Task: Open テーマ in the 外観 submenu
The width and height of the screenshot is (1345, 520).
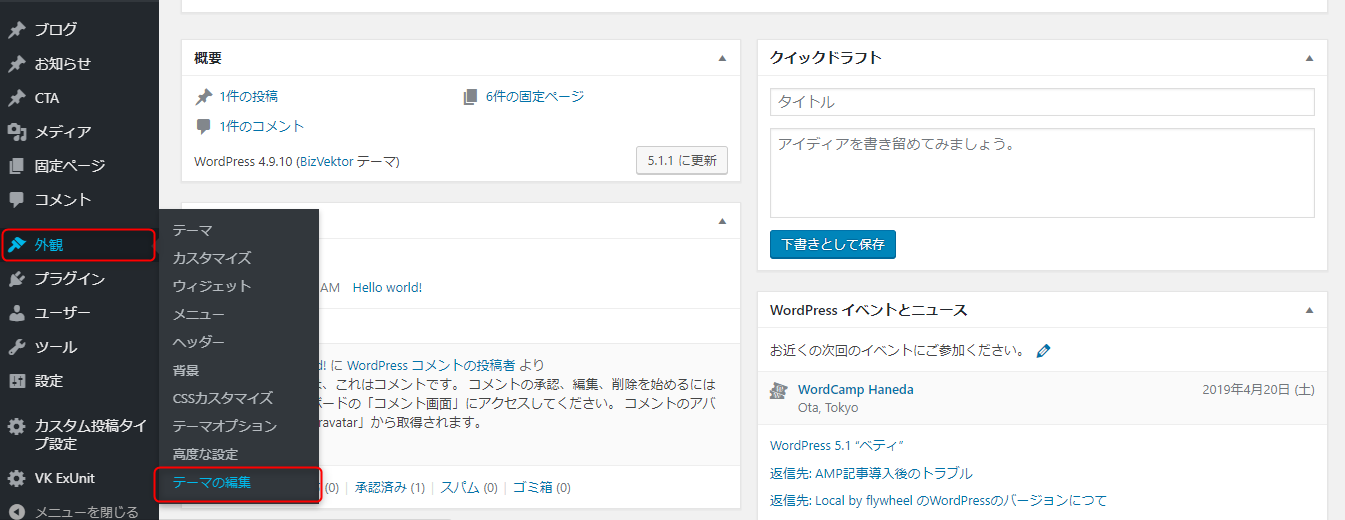Action: click(192, 230)
